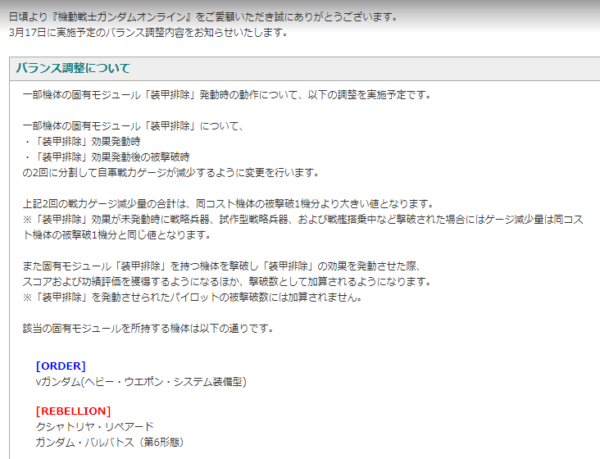Click line 'スコアおよび功績評価を獲得するように'
Screen dimensions: 600x459
(227, 282)
